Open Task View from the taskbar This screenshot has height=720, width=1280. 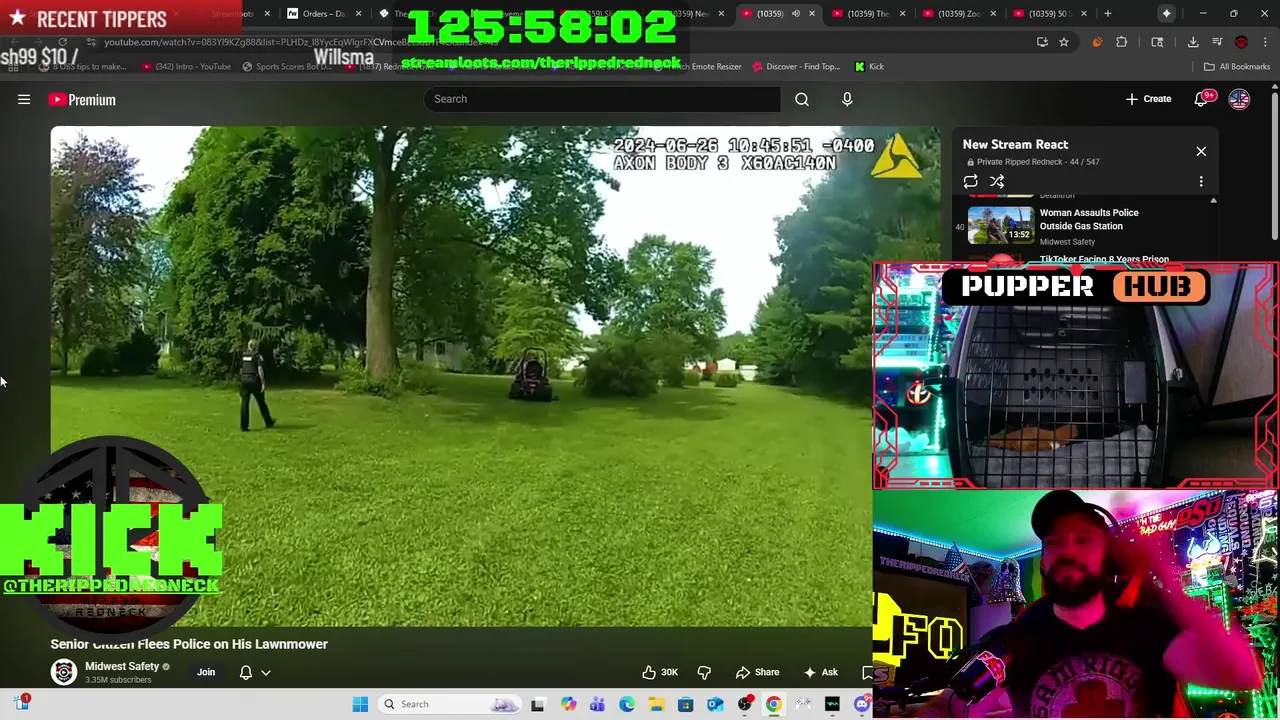538,704
